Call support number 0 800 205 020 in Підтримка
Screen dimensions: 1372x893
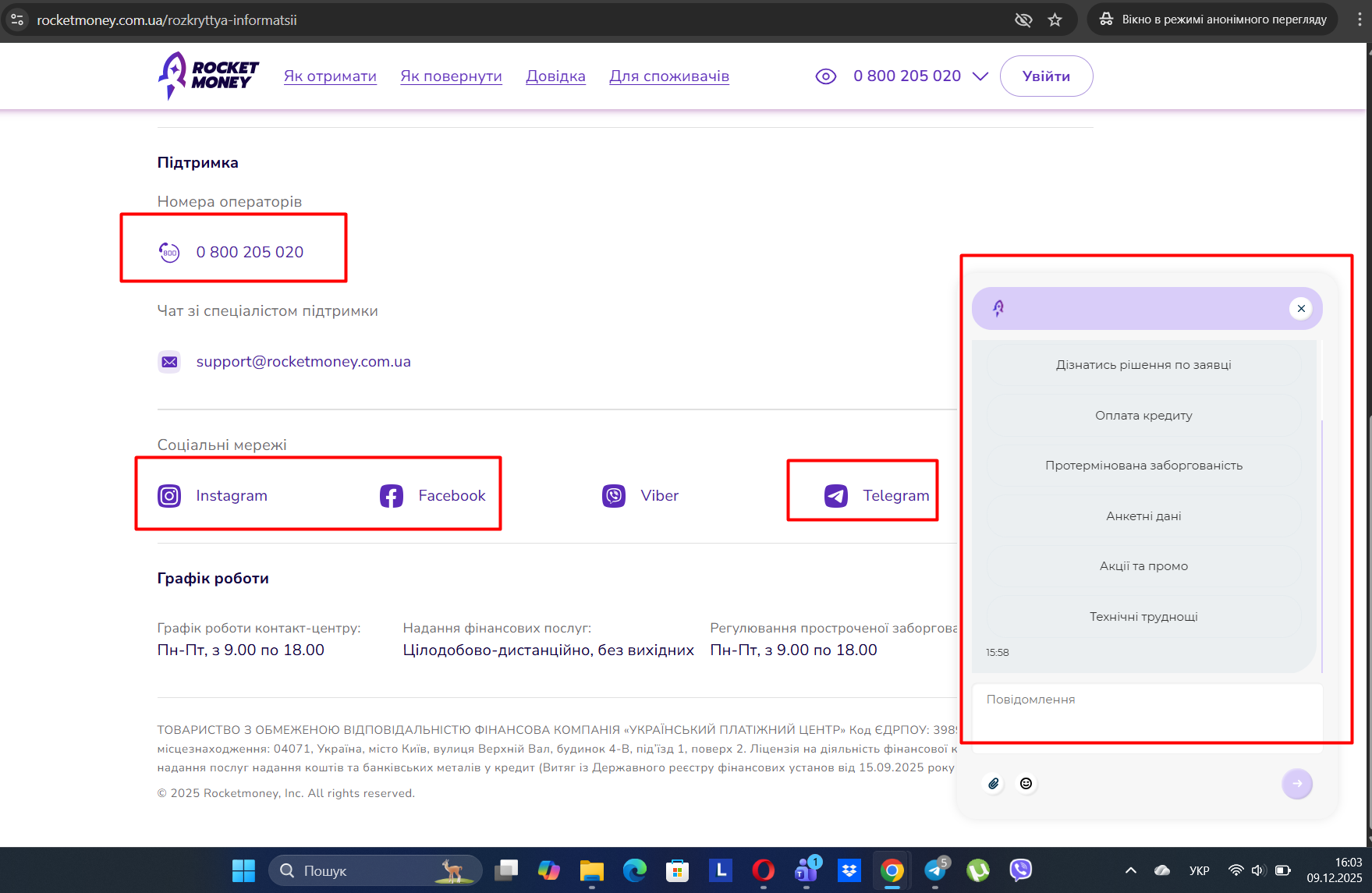(250, 252)
